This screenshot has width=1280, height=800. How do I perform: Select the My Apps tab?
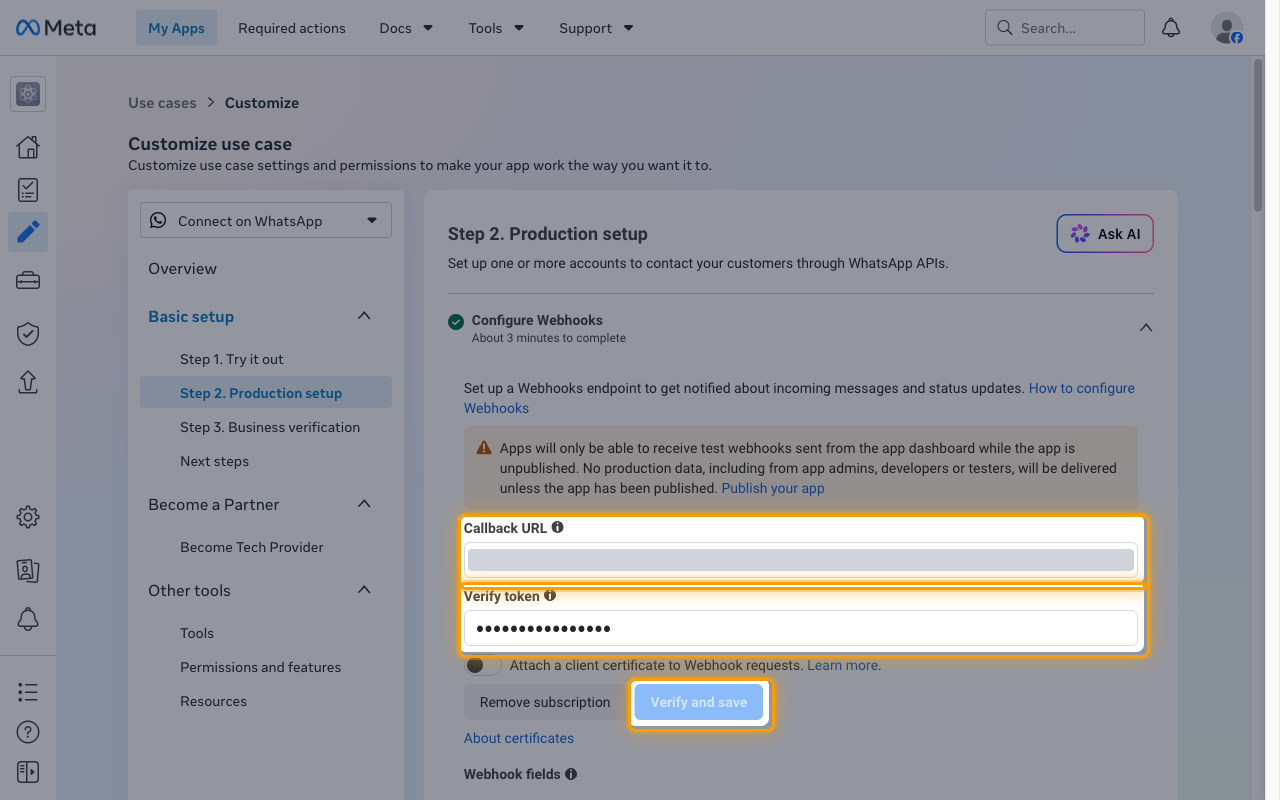[x=176, y=28]
